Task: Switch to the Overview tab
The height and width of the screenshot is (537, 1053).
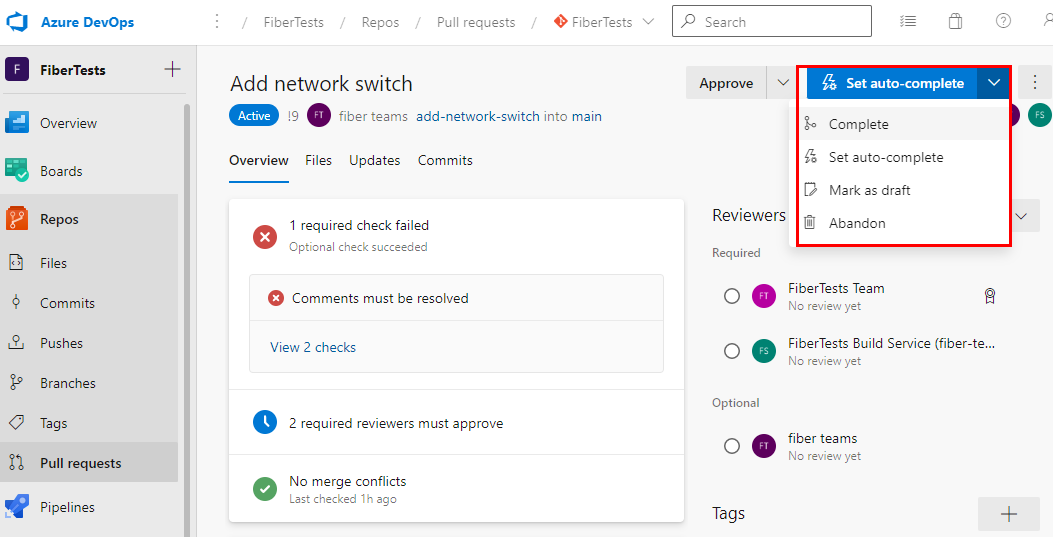Action: (x=259, y=160)
